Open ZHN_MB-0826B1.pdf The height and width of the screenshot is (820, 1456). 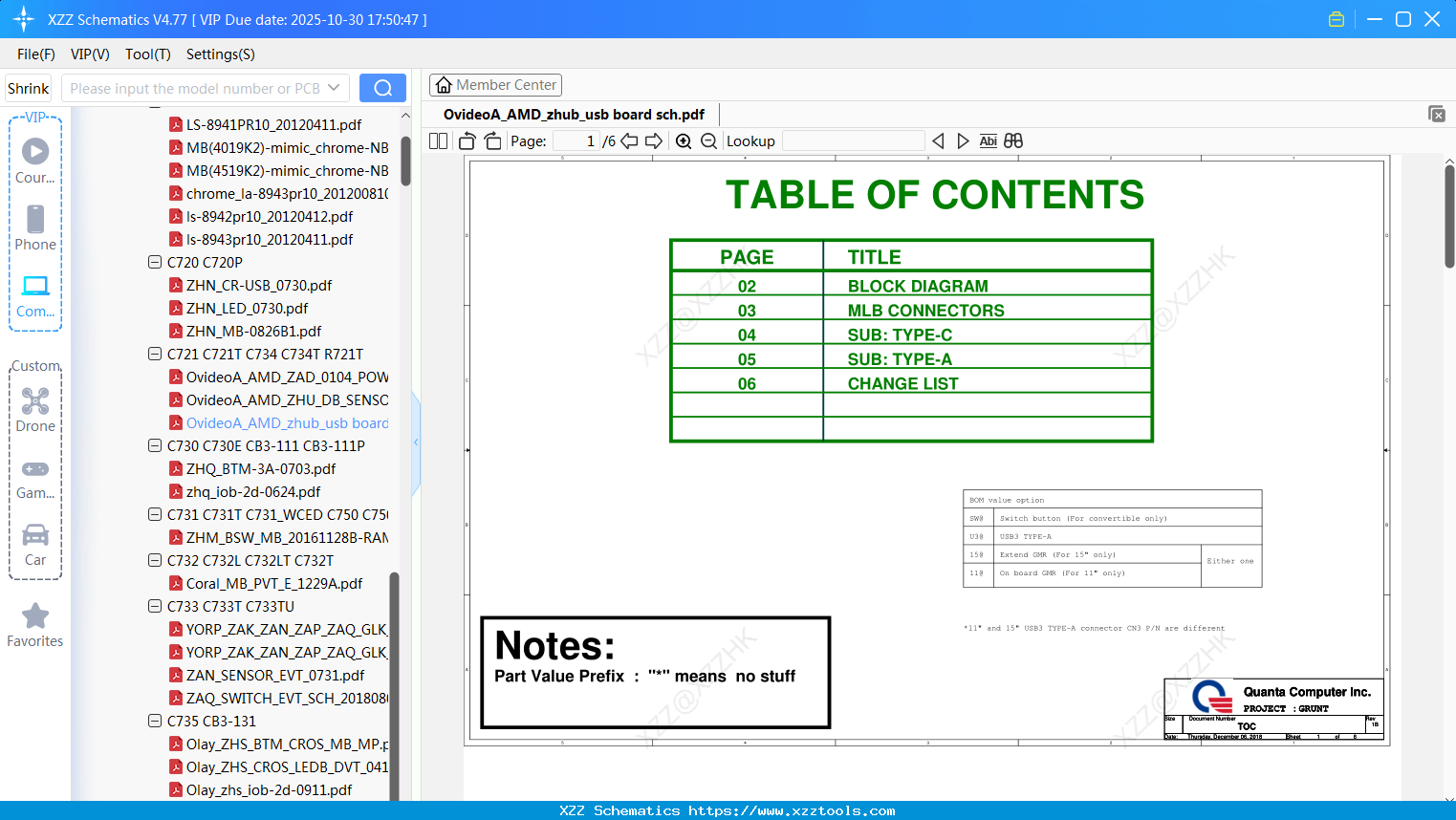tap(253, 331)
